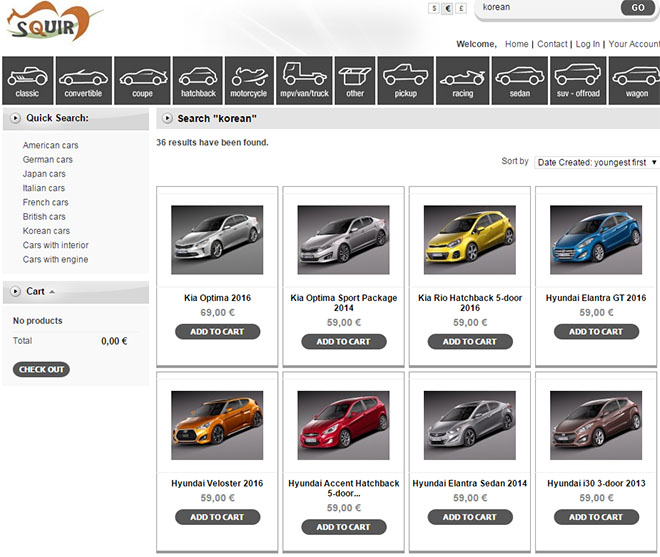The height and width of the screenshot is (557, 660).
Task: Open the yellow Kia Rio thumbnail
Action: (470, 240)
